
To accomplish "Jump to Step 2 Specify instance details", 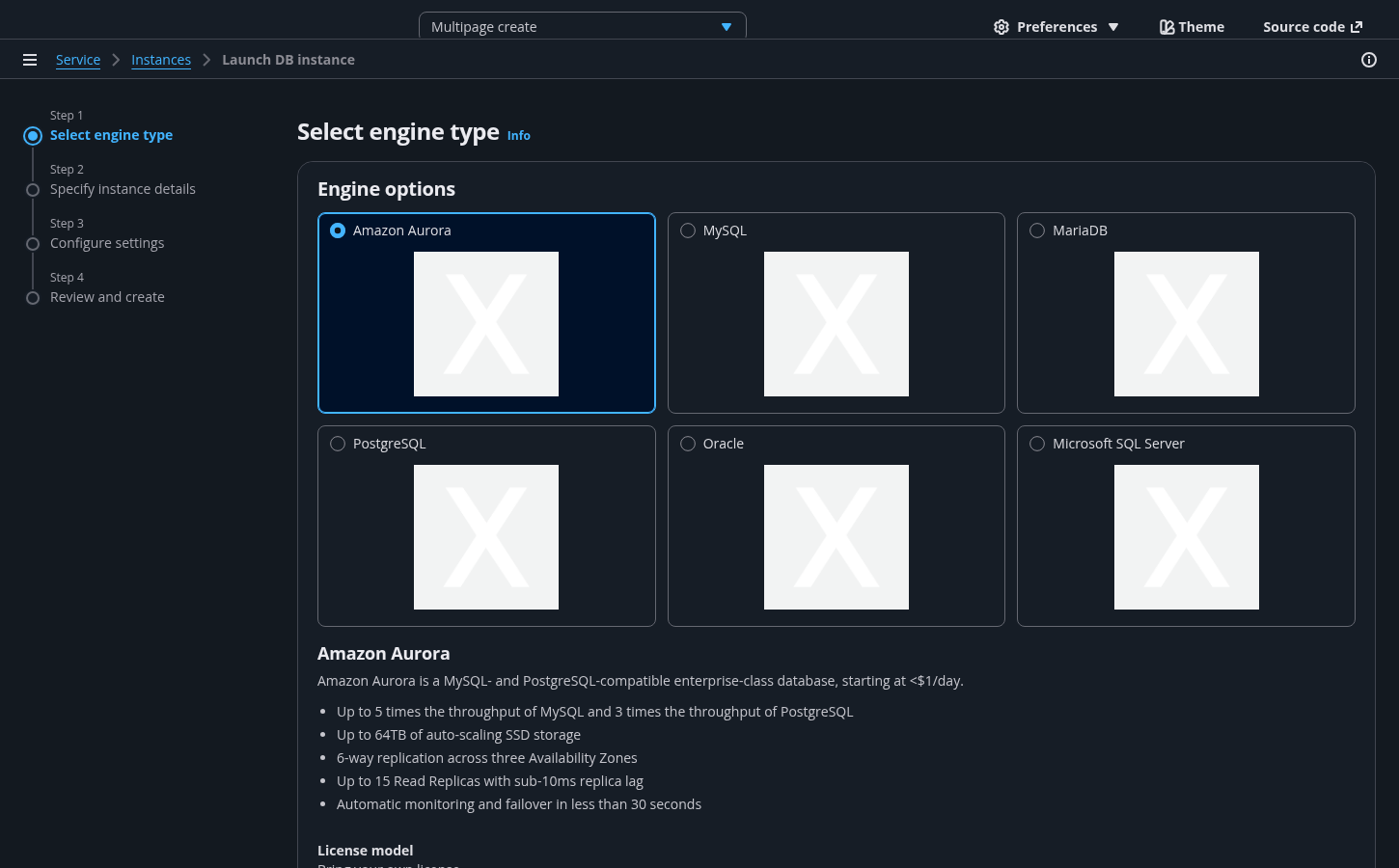I will (x=123, y=189).
